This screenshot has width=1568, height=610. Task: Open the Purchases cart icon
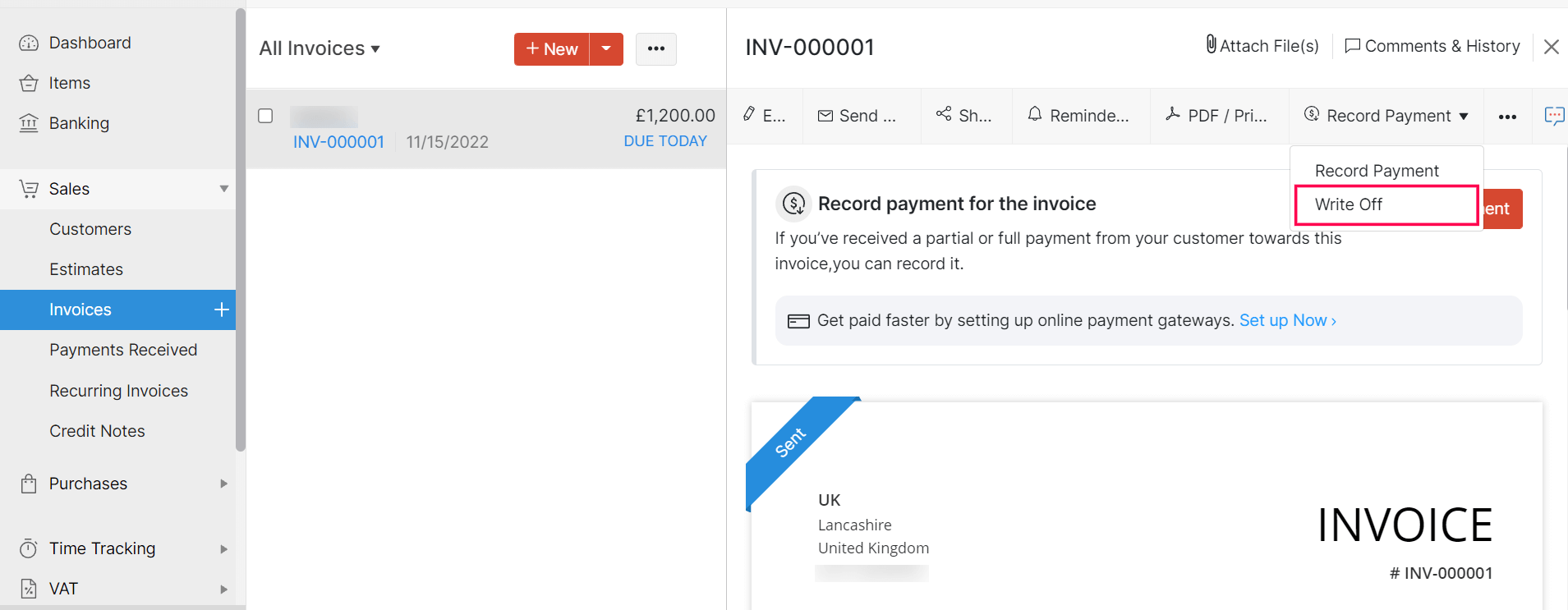(30, 484)
